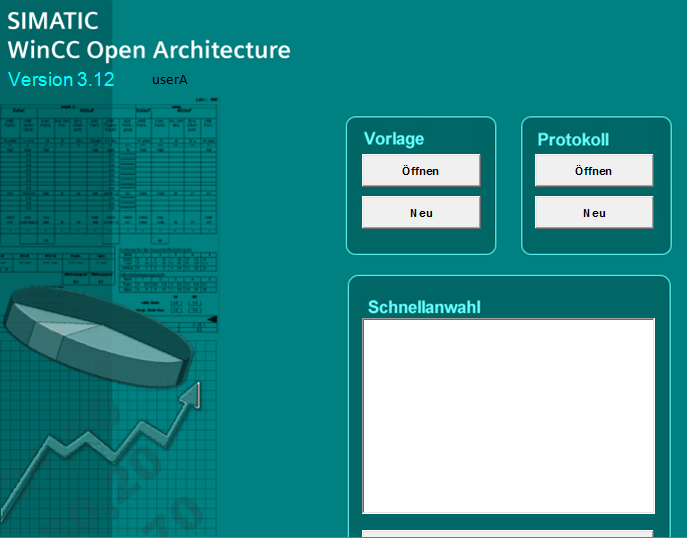Image resolution: width=687 pixels, height=539 pixels.
Task: Click the Vorlage group heading
Action: (x=394, y=139)
